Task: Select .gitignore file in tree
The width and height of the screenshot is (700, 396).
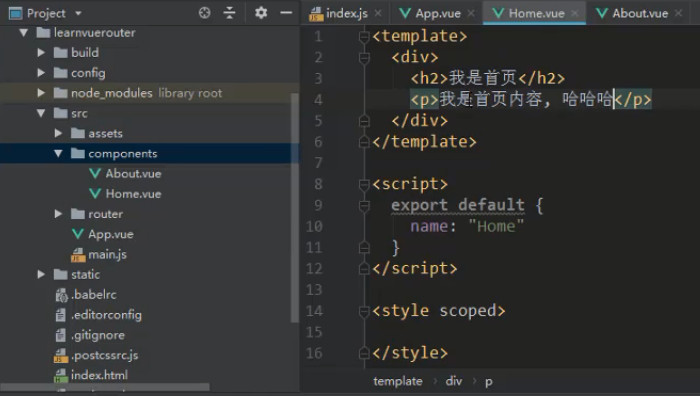Action: pyautogui.click(x=98, y=335)
